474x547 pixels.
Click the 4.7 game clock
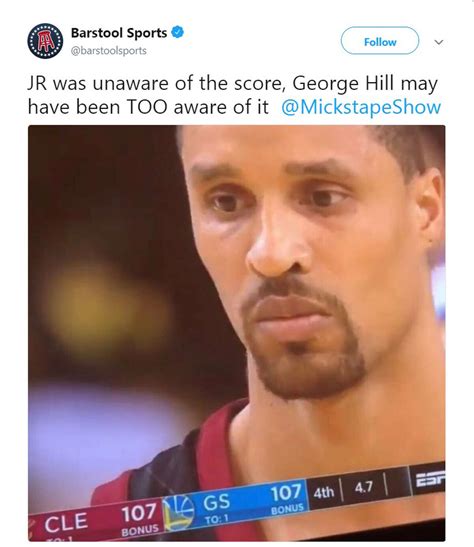point(364,487)
